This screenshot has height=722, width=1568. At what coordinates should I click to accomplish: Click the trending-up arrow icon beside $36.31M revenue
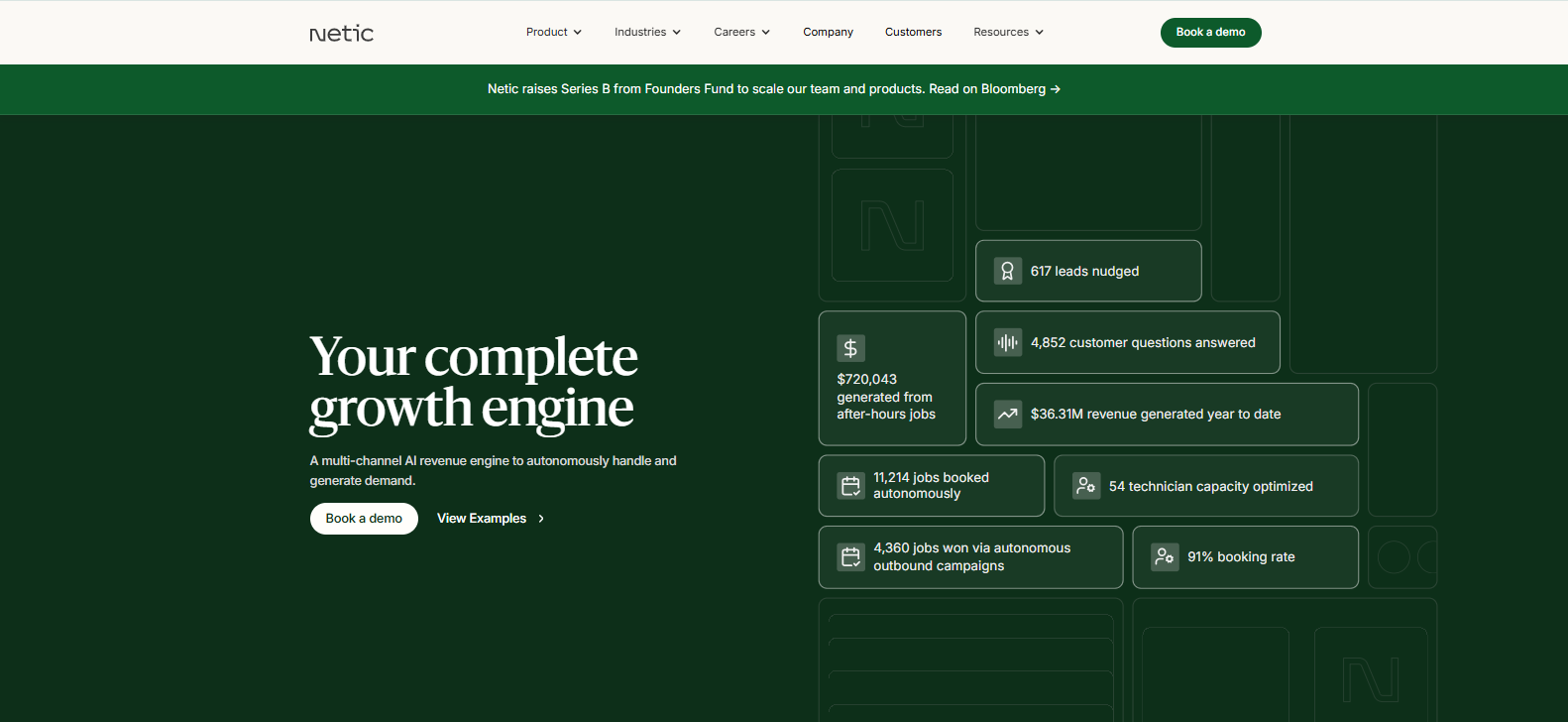(x=1007, y=414)
